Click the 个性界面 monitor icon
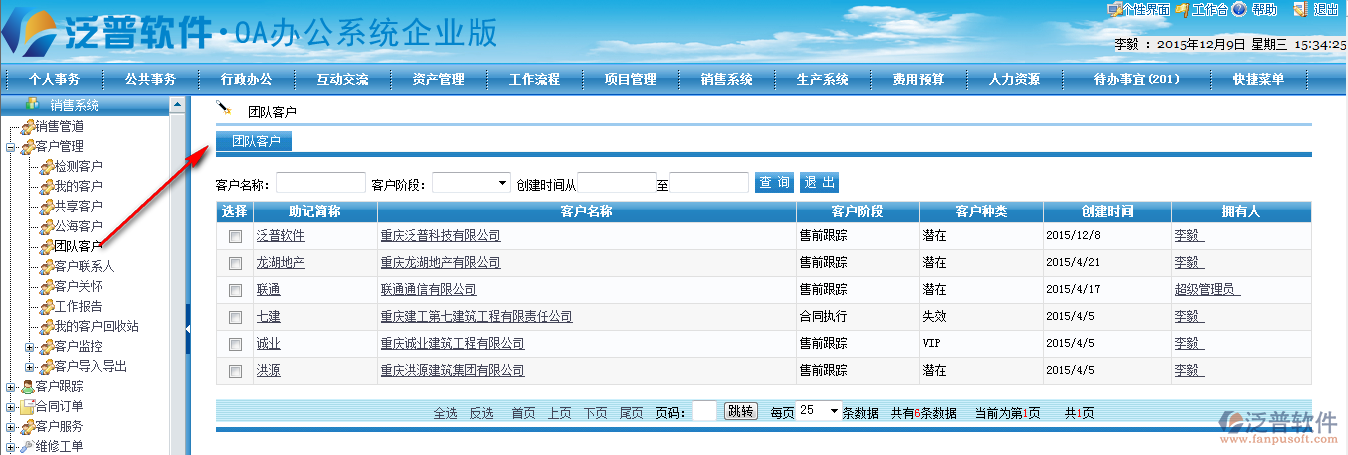The image size is (1348, 455). 1114,9
